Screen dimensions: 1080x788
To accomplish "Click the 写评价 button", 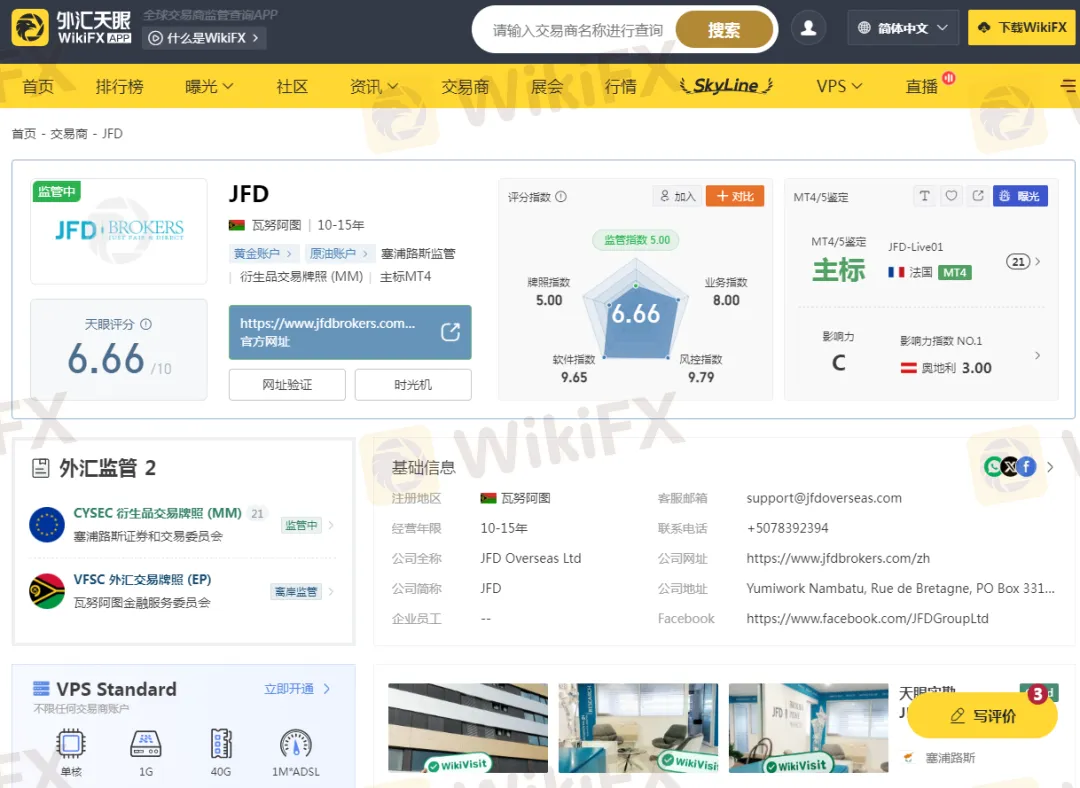I will coord(982,716).
